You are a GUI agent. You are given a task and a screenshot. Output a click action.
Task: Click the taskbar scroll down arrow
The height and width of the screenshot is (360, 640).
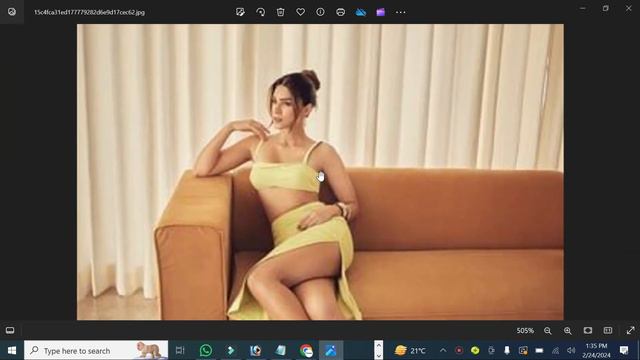point(378,355)
